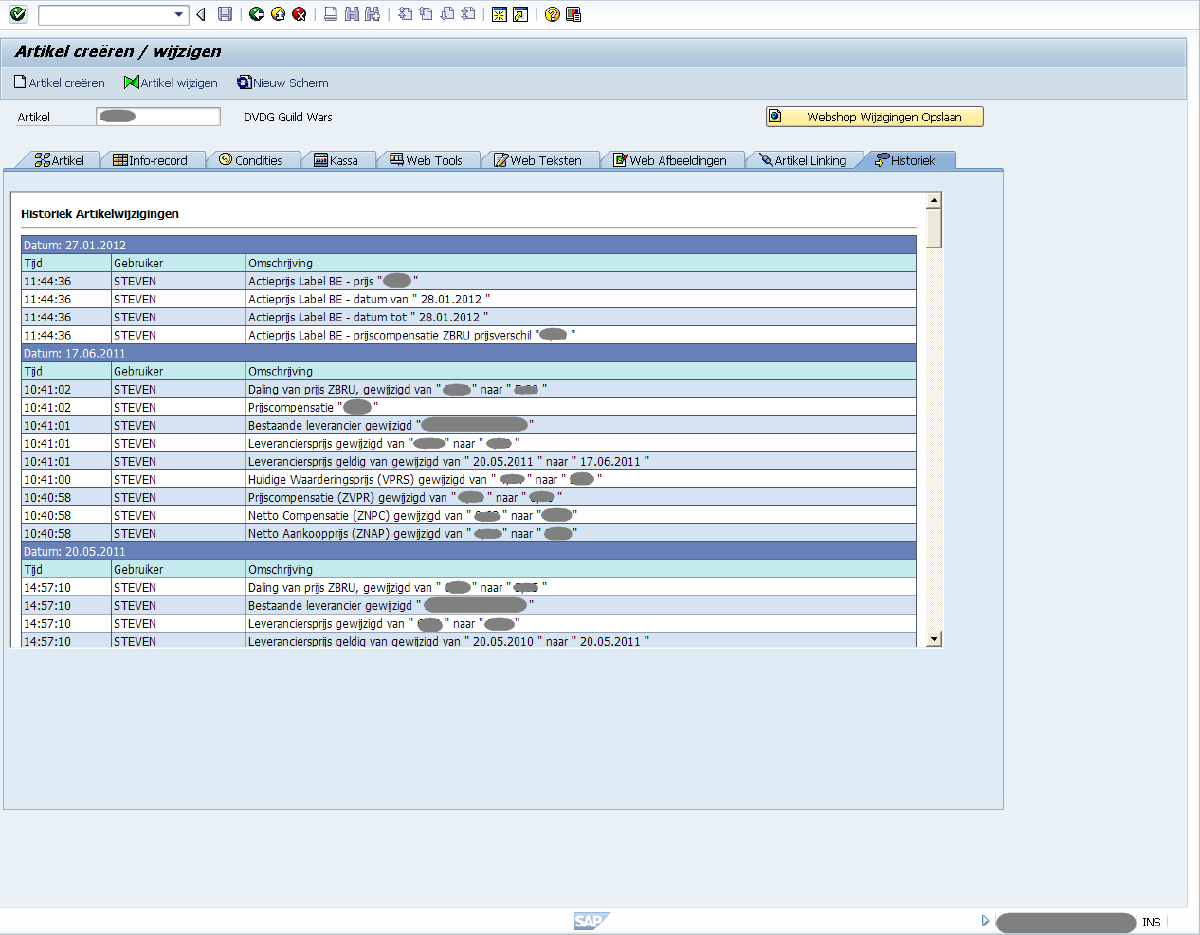Viewport: 1200px width, 935px height.
Task: Click the red Cancel icon
Action: click(298, 14)
